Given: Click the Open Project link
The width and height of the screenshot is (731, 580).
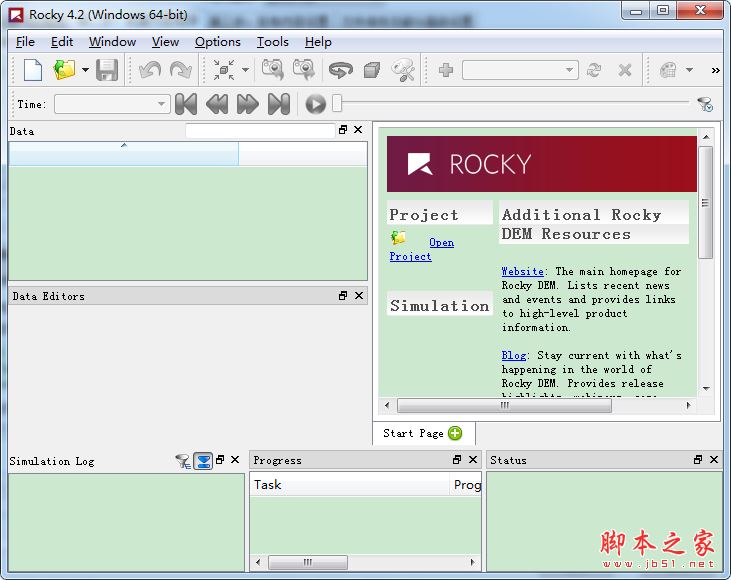Looking at the screenshot, I should [421, 249].
